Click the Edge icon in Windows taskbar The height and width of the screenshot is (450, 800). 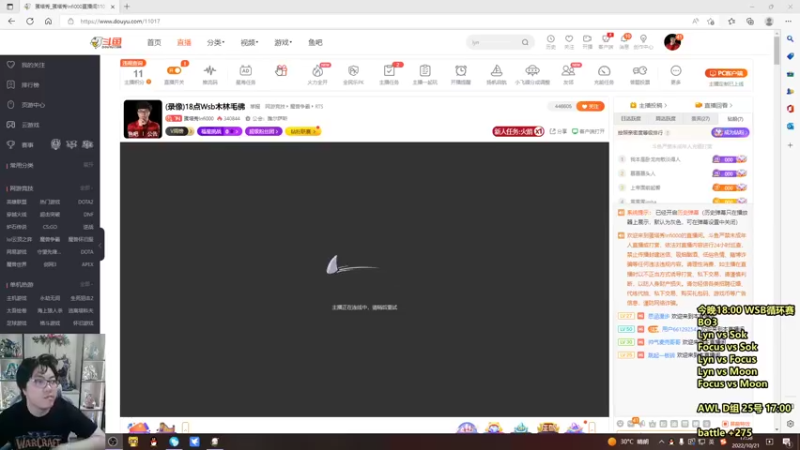(174, 442)
